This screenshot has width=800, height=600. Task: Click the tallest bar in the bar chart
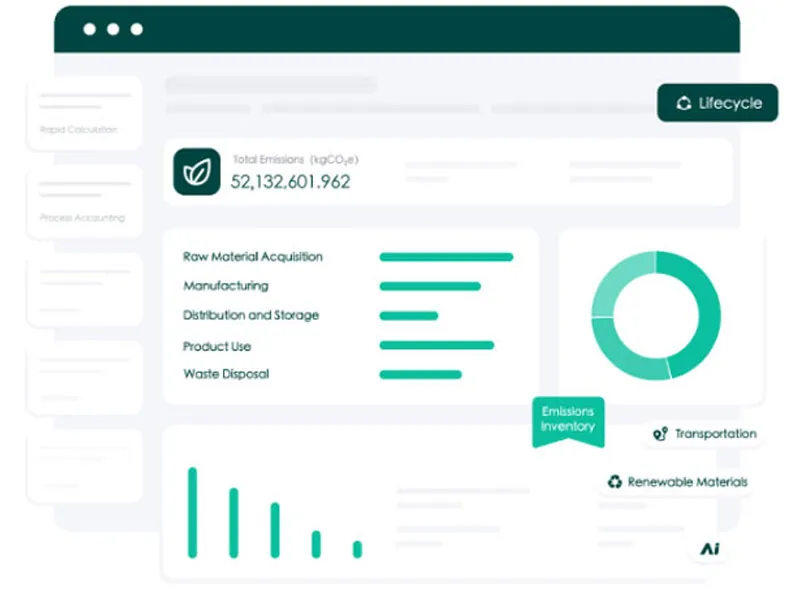(x=192, y=512)
